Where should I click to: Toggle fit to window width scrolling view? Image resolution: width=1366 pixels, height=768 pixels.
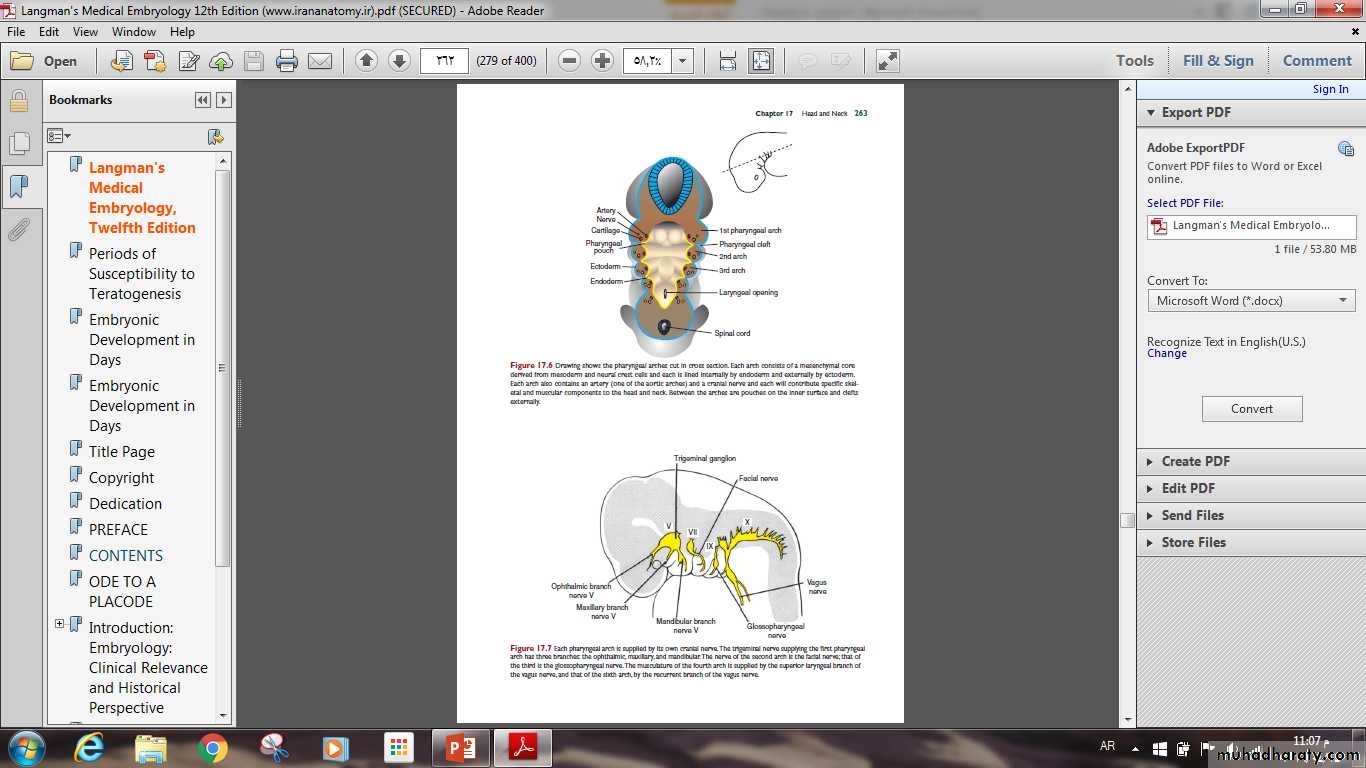click(728, 61)
